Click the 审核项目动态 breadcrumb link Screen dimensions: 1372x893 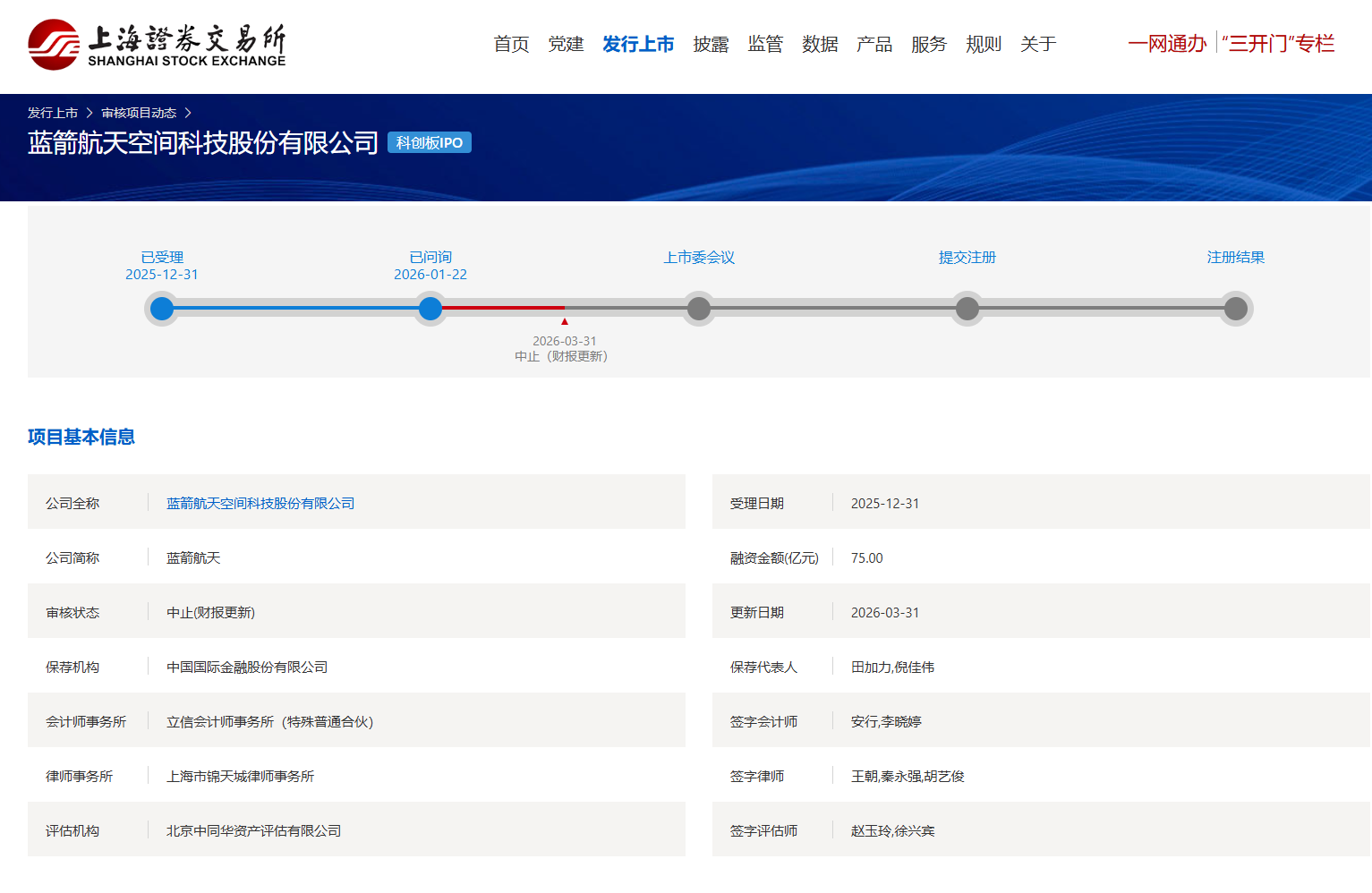pos(140,112)
